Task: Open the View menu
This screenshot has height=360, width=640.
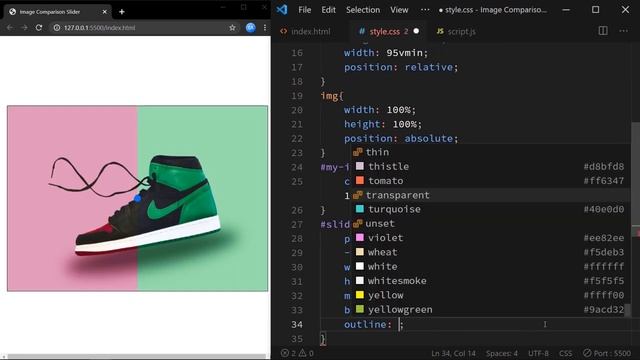Action: 399,10
